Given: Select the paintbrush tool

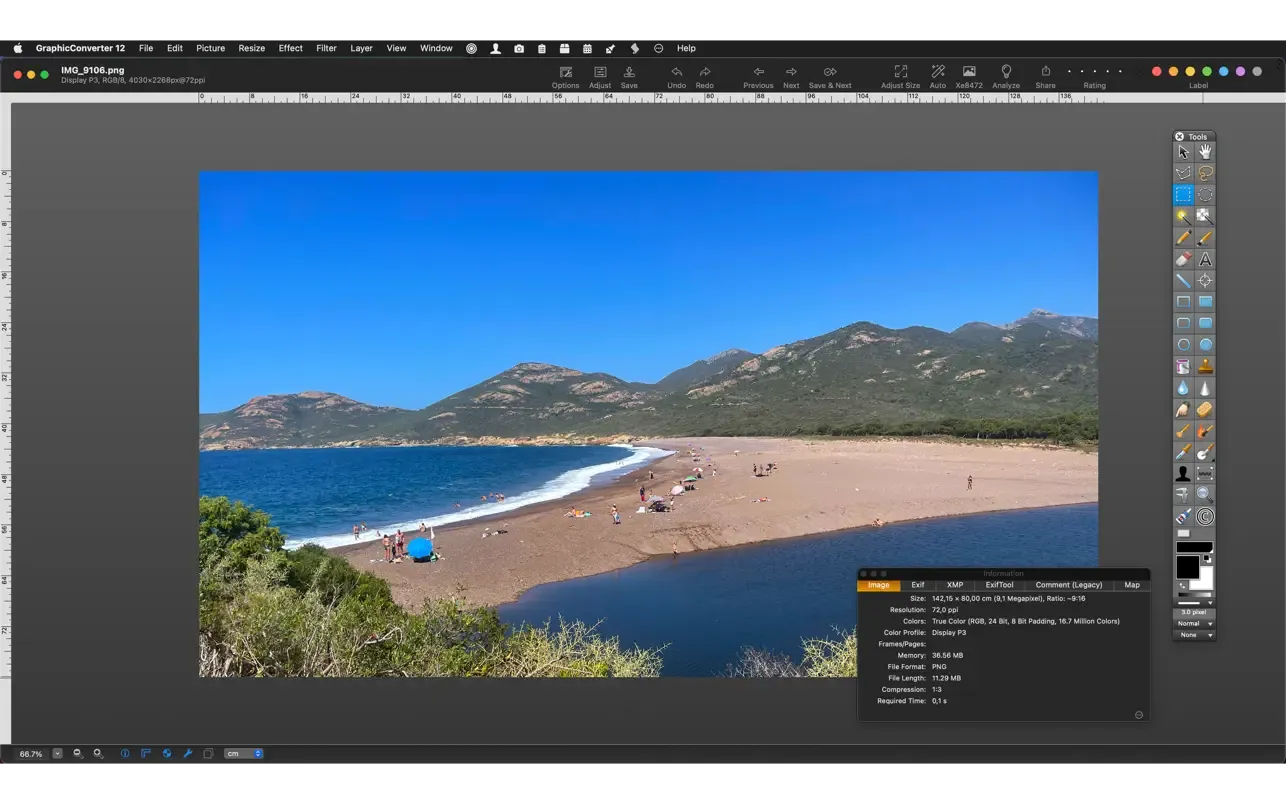Looking at the screenshot, I should 1205,238.
